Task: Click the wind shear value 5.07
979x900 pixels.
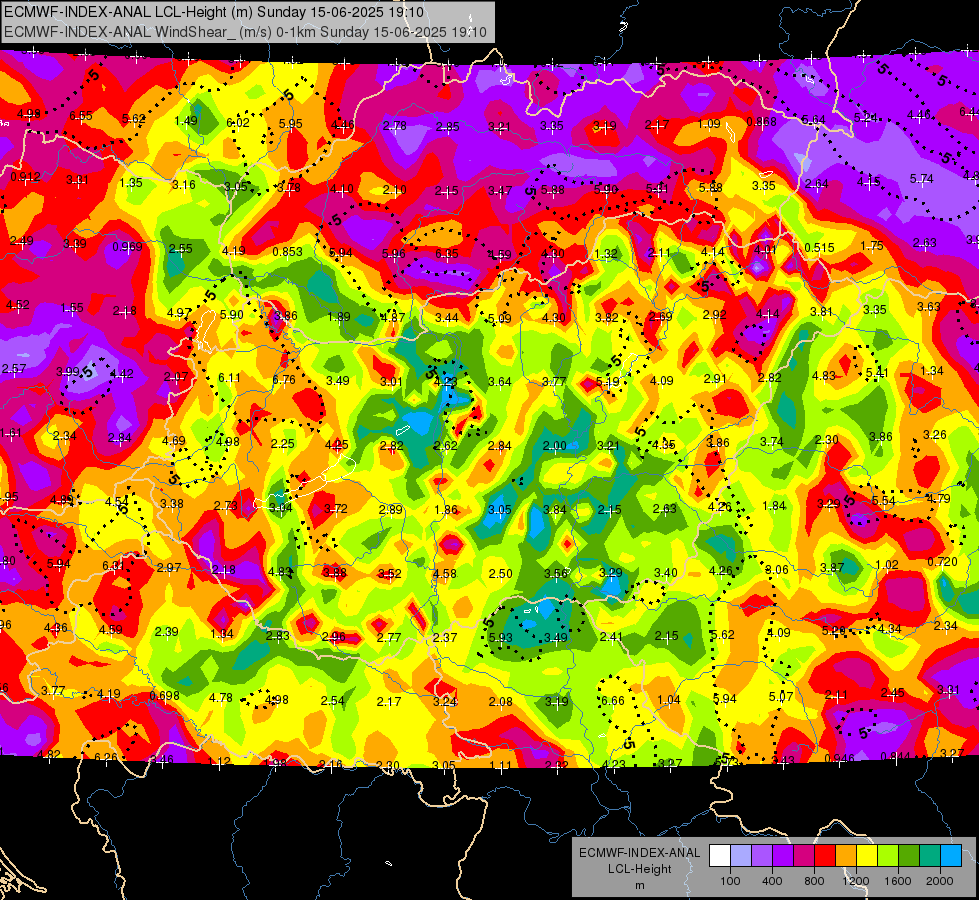Action: 781,696
